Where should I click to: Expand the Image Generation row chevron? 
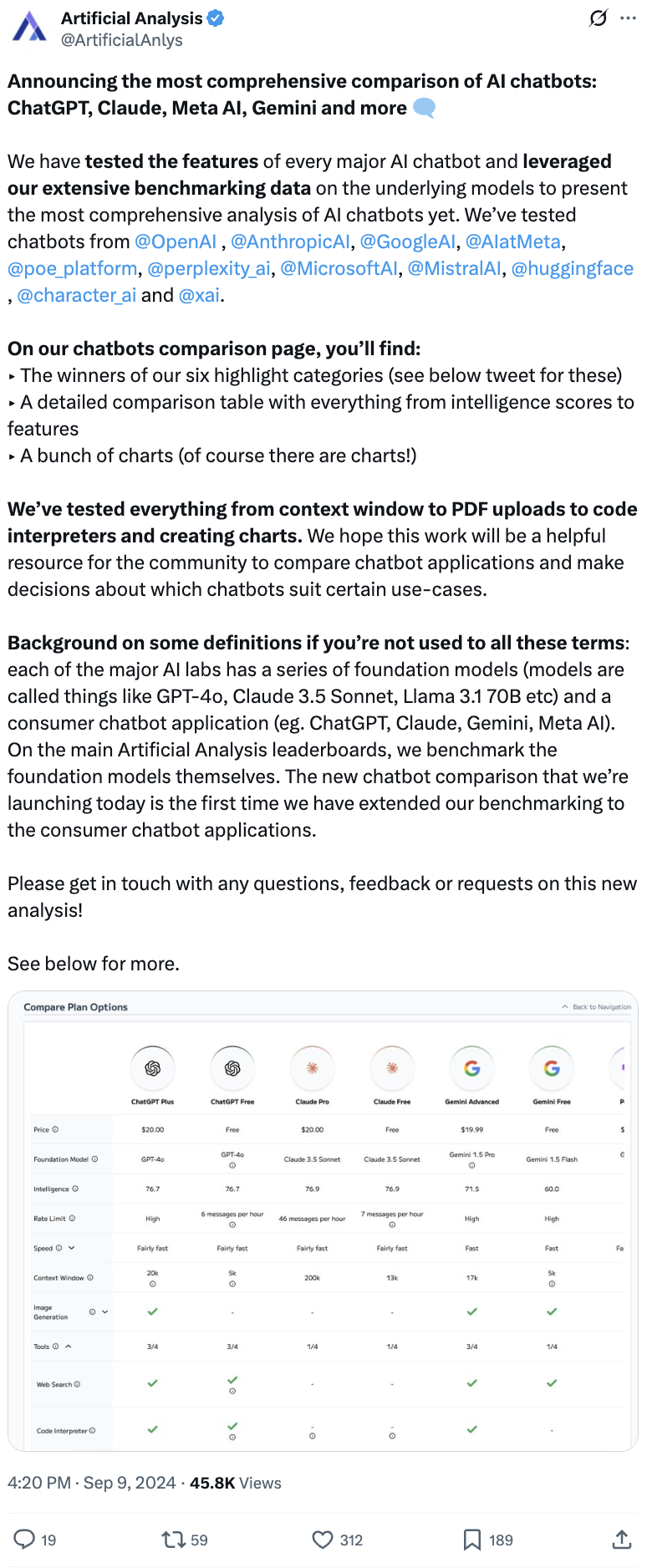(x=104, y=1311)
